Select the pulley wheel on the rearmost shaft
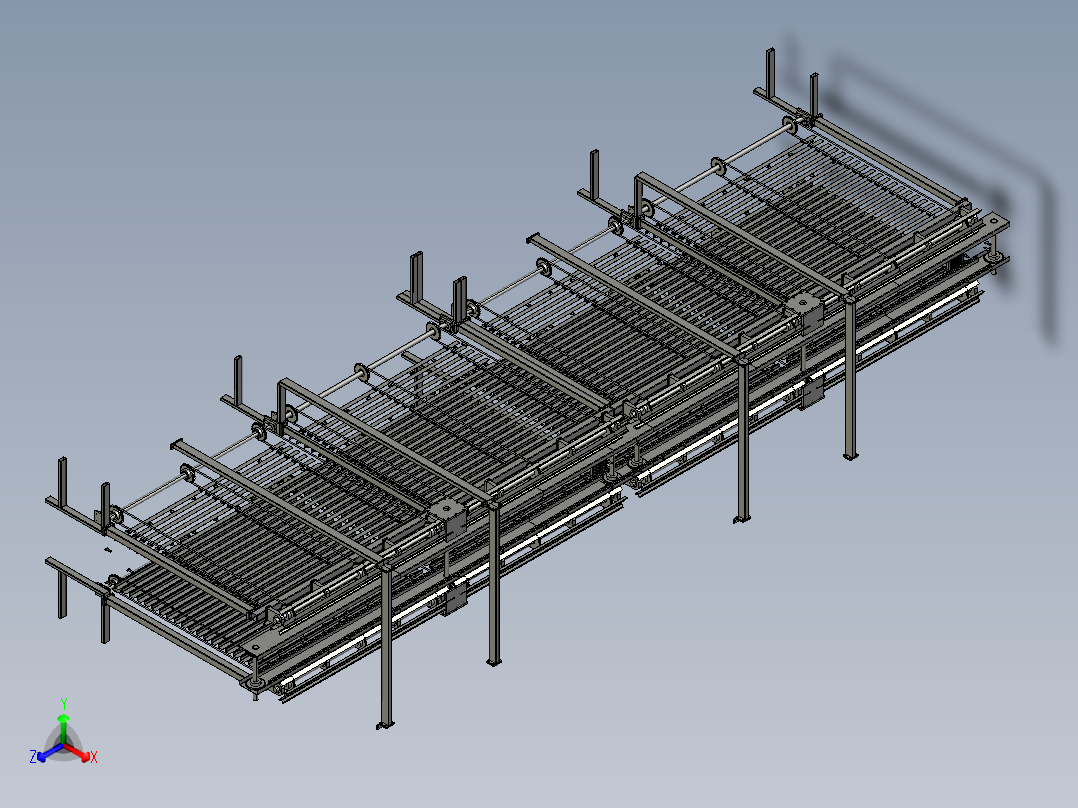Viewport: 1078px width, 808px height. [x=792, y=125]
